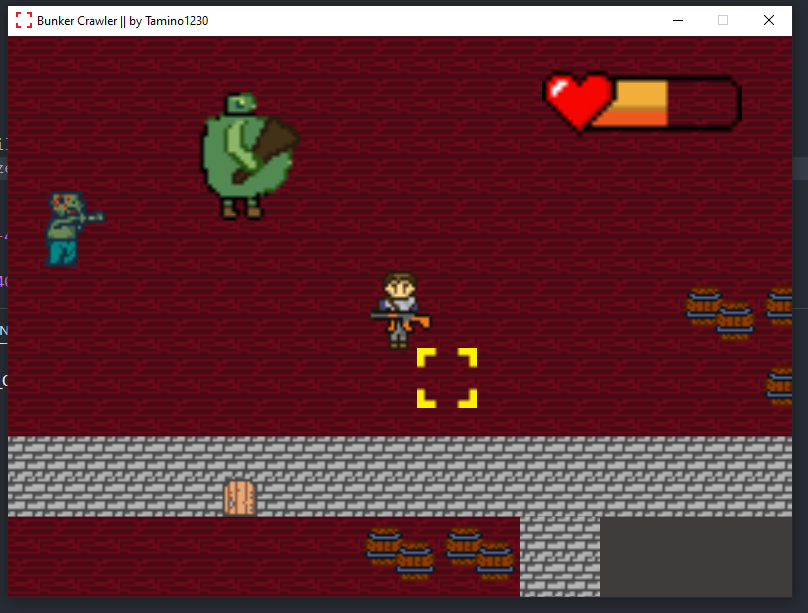The image size is (808, 613).
Task: Click the empty dark part of the health bar
Action: (703, 103)
